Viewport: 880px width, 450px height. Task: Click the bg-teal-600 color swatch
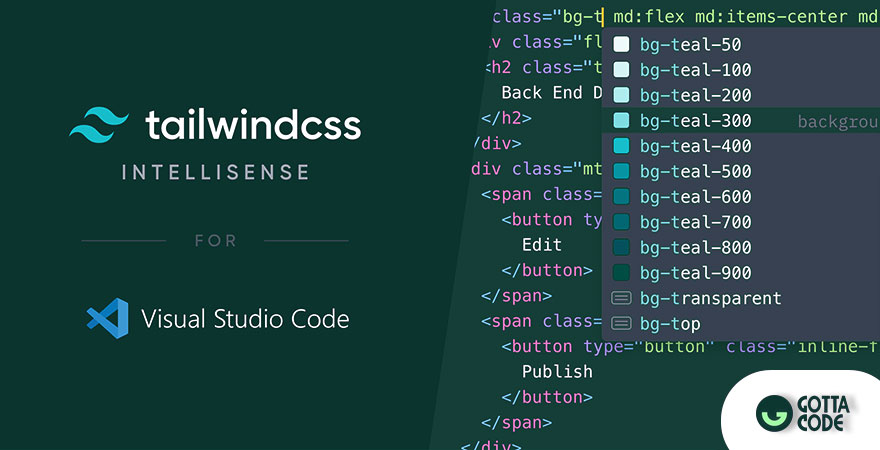click(x=621, y=196)
